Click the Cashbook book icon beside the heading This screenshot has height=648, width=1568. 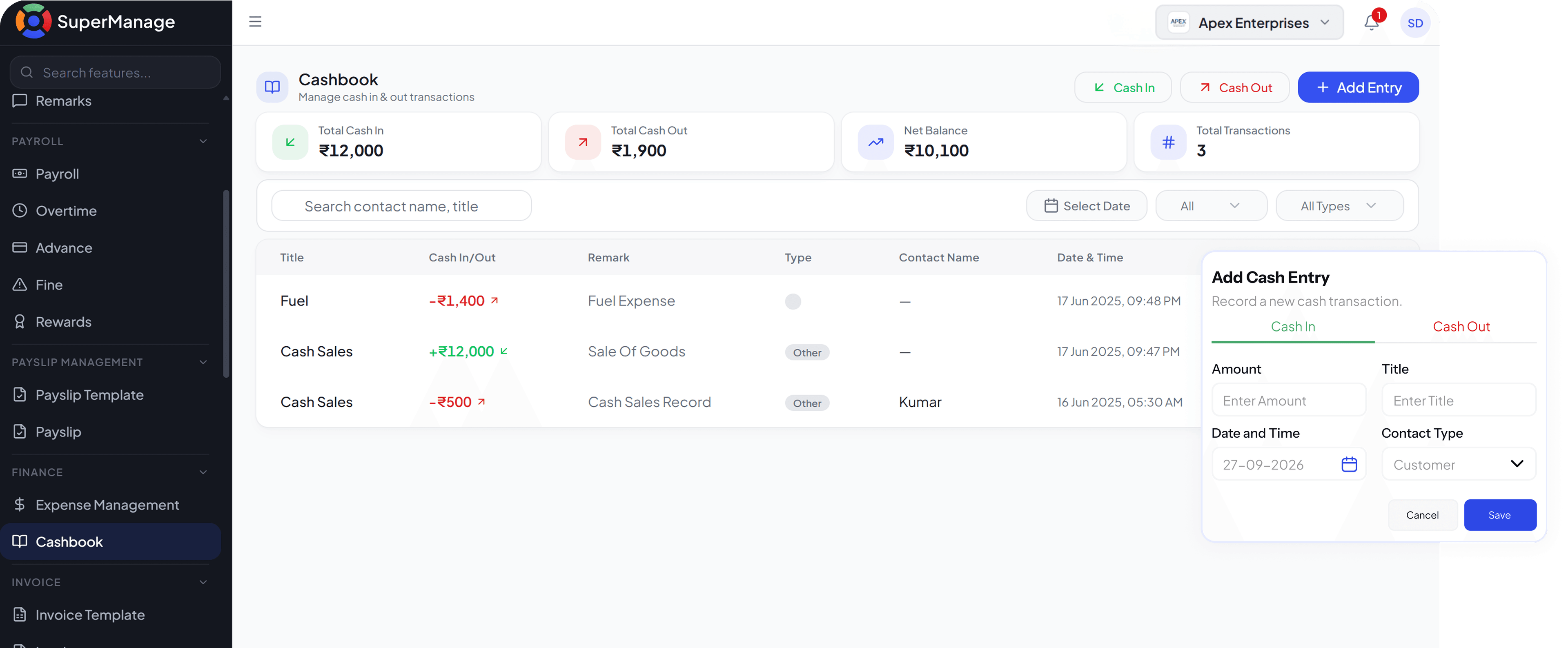click(272, 87)
